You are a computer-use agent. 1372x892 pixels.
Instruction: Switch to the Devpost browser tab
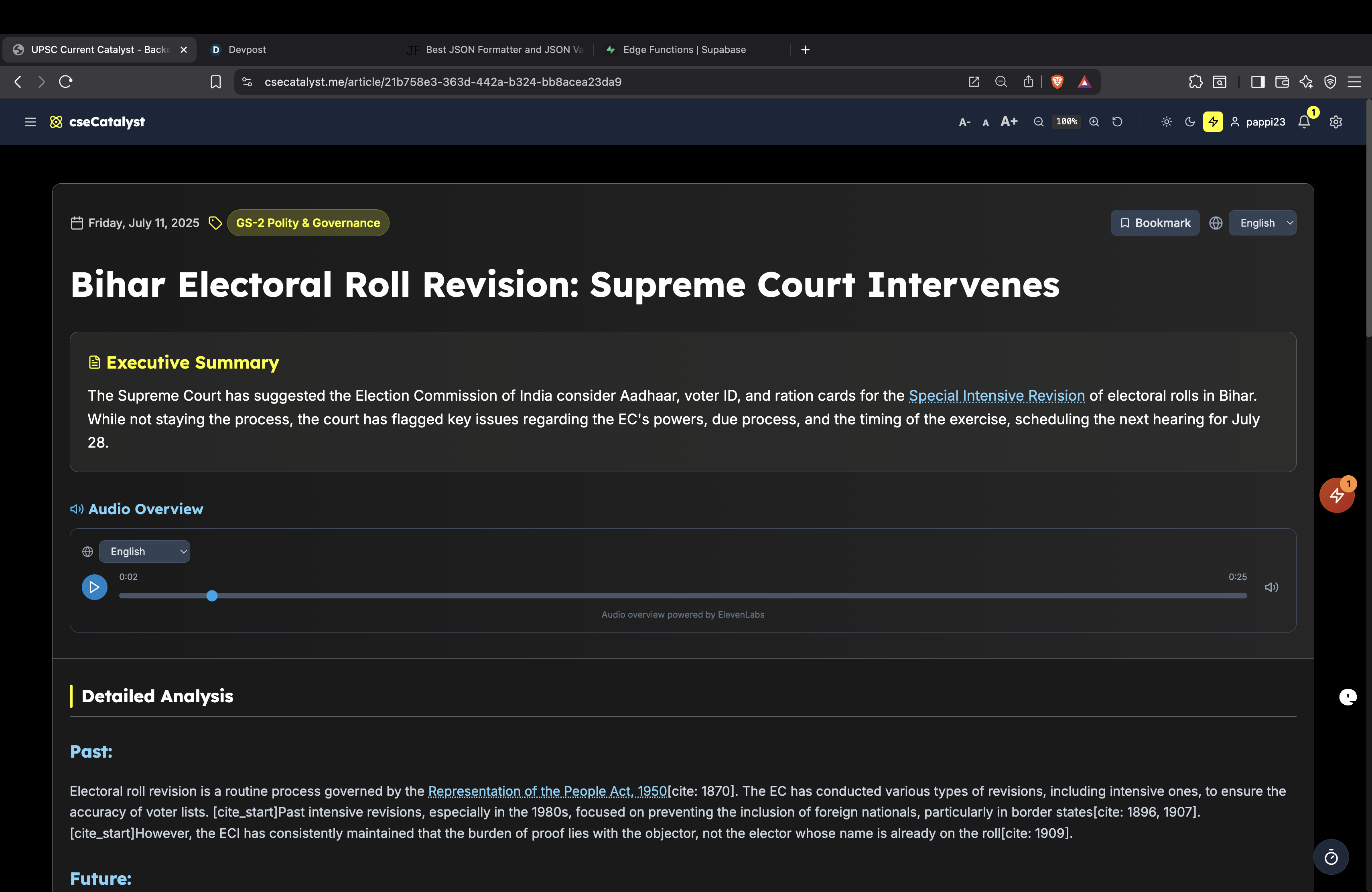(247, 50)
